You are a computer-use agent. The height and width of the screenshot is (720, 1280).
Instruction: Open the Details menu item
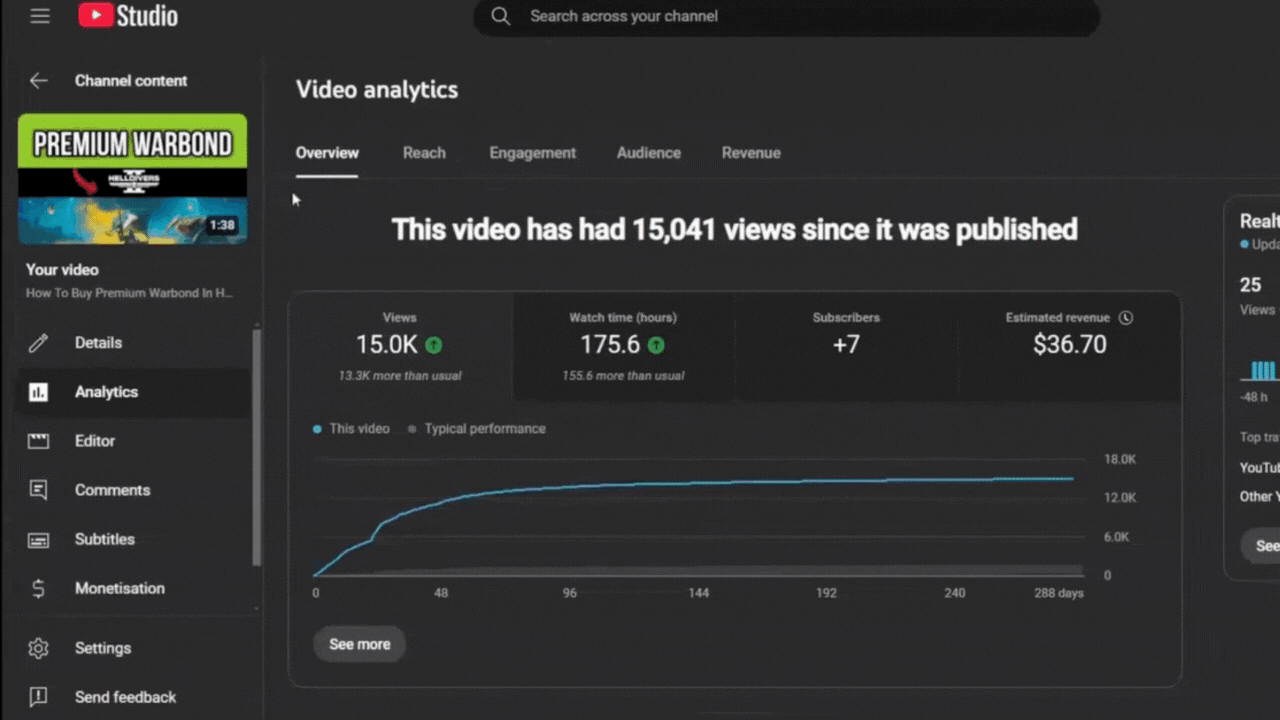(x=134, y=343)
